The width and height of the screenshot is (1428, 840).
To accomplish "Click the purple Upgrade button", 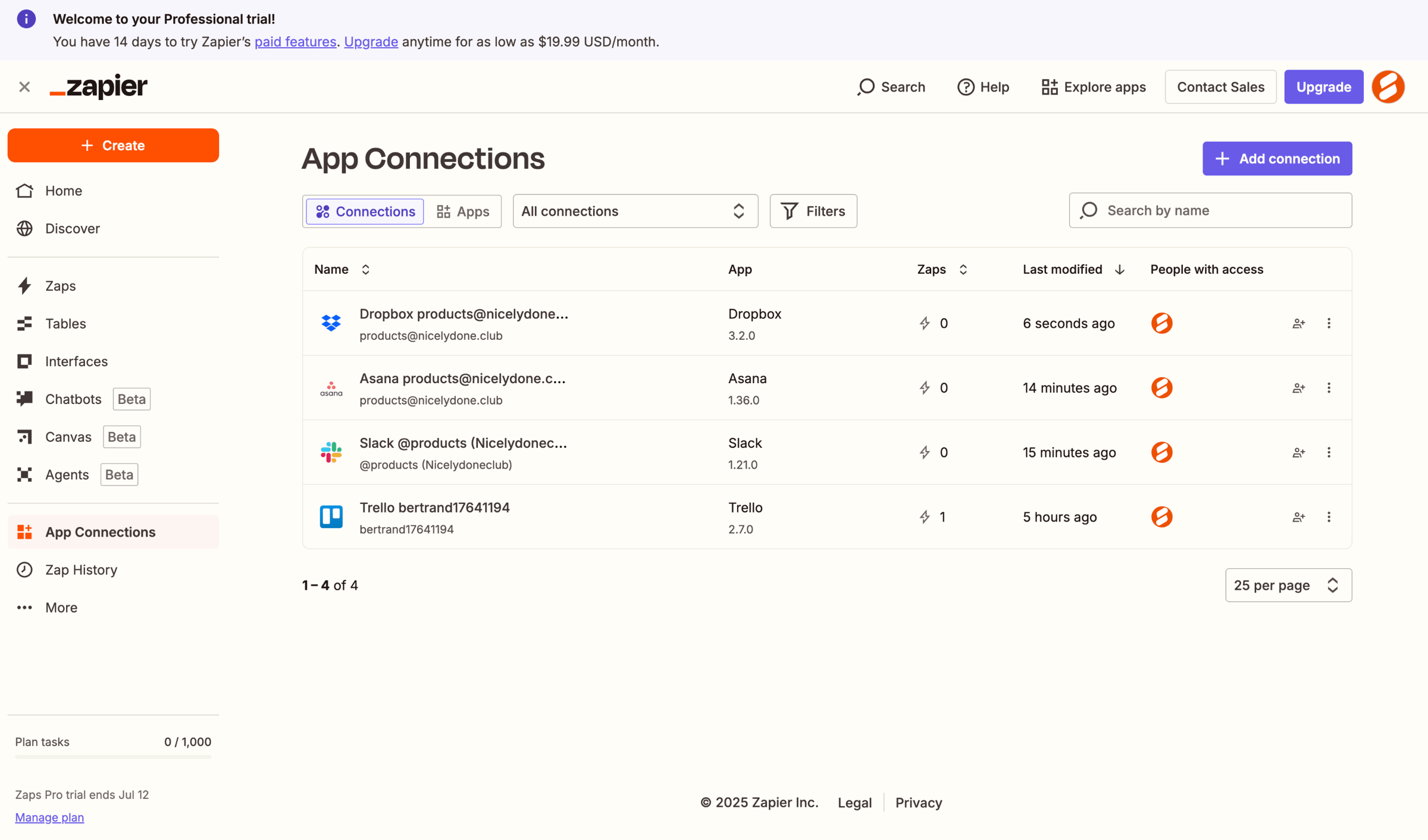I will coord(1323,87).
